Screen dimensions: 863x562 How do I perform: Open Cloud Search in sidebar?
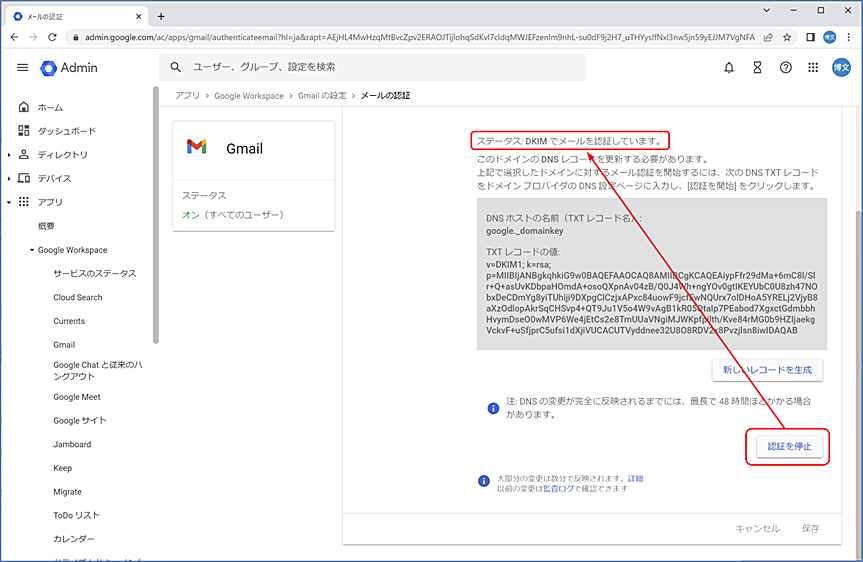point(78,297)
